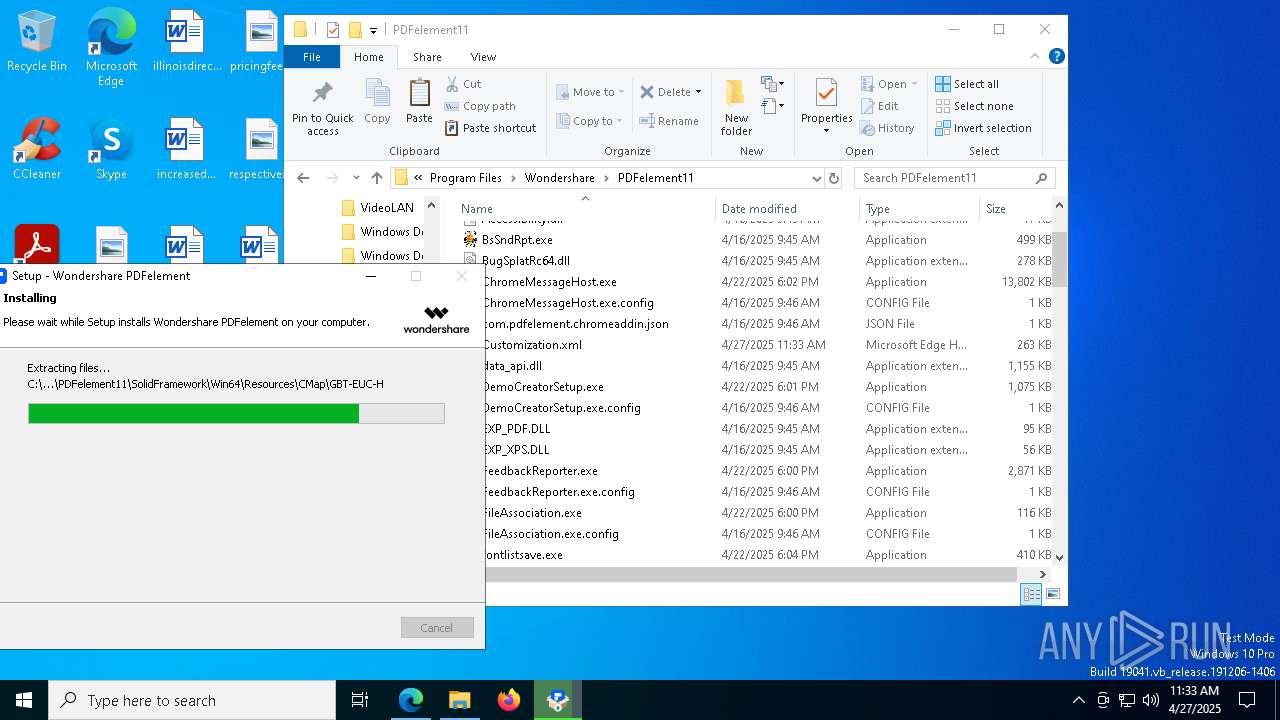Open Task View on taskbar
Screen dimensions: 1280x720
click(x=360, y=700)
